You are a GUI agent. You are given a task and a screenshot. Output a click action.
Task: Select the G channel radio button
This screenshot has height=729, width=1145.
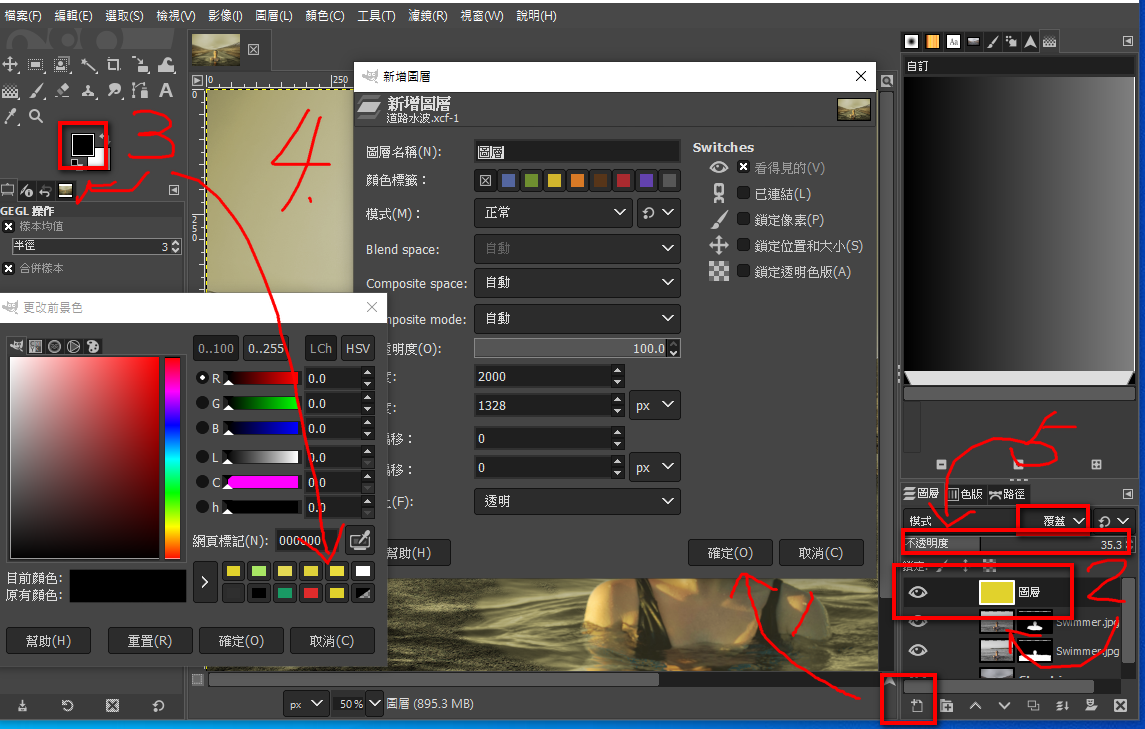coord(204,404)
